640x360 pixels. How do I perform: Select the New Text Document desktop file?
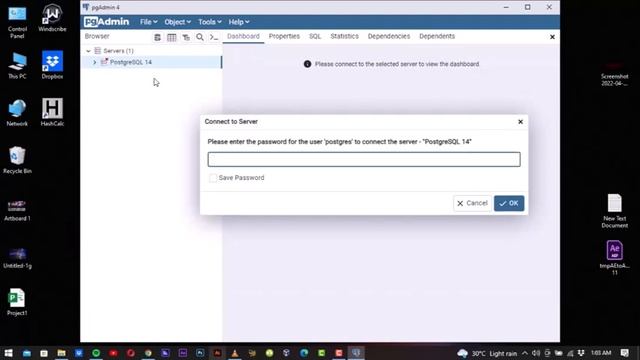tap(614, 211)
